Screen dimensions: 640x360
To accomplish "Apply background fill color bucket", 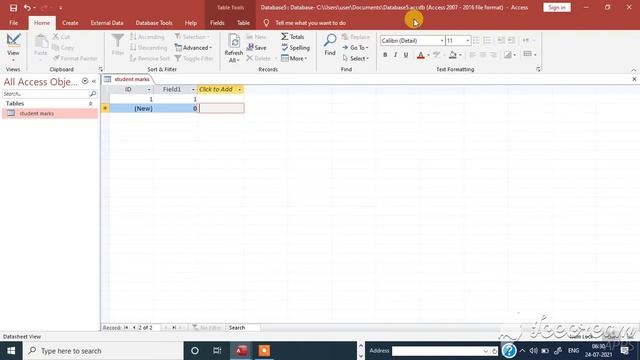I will [x=453, y=55].
